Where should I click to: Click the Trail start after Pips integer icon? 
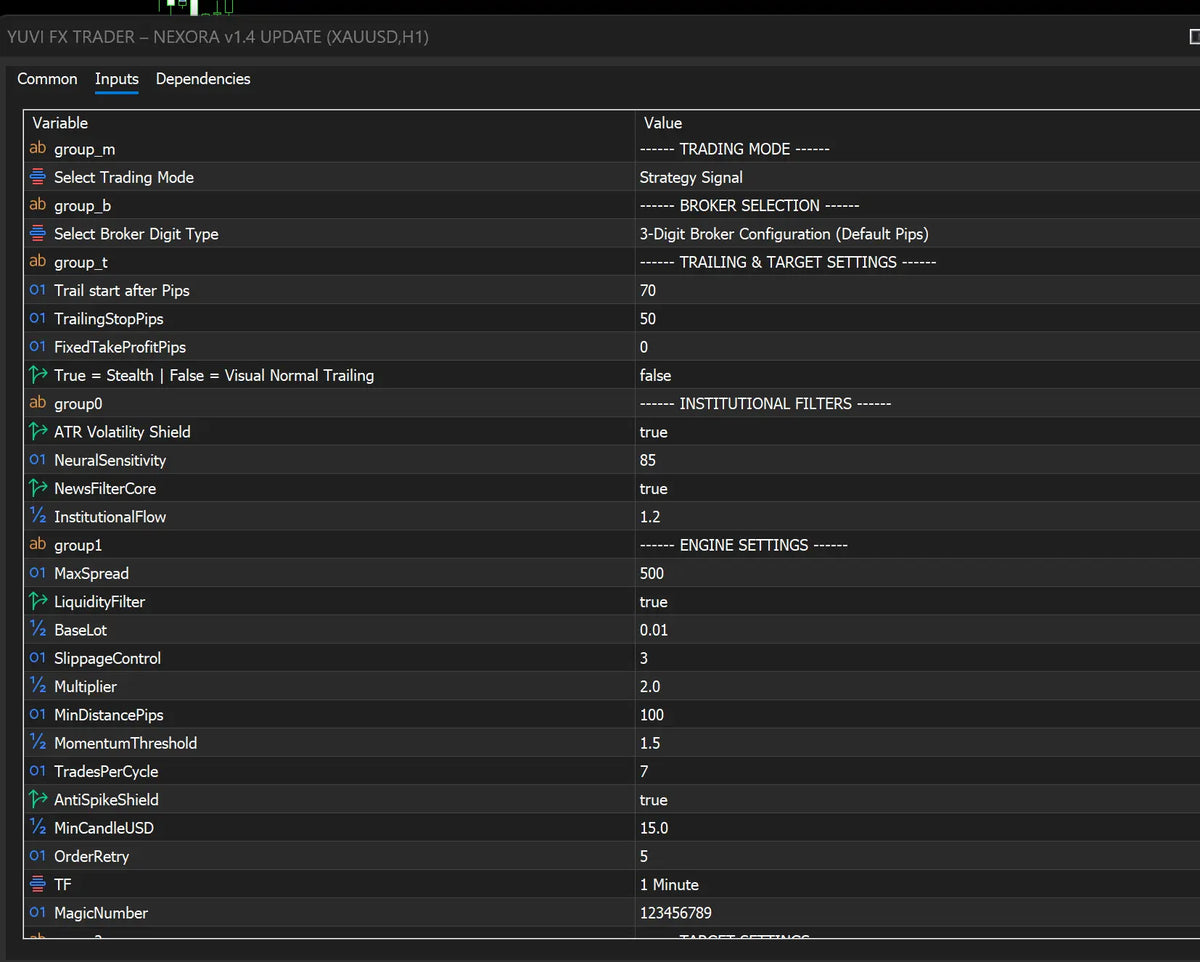[38, 290]
